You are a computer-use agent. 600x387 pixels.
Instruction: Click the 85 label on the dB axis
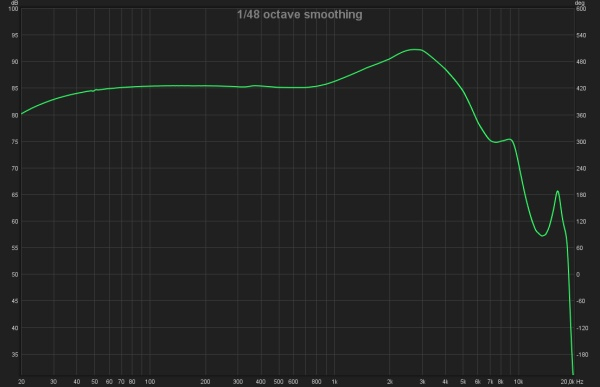[x=15, y=88]
